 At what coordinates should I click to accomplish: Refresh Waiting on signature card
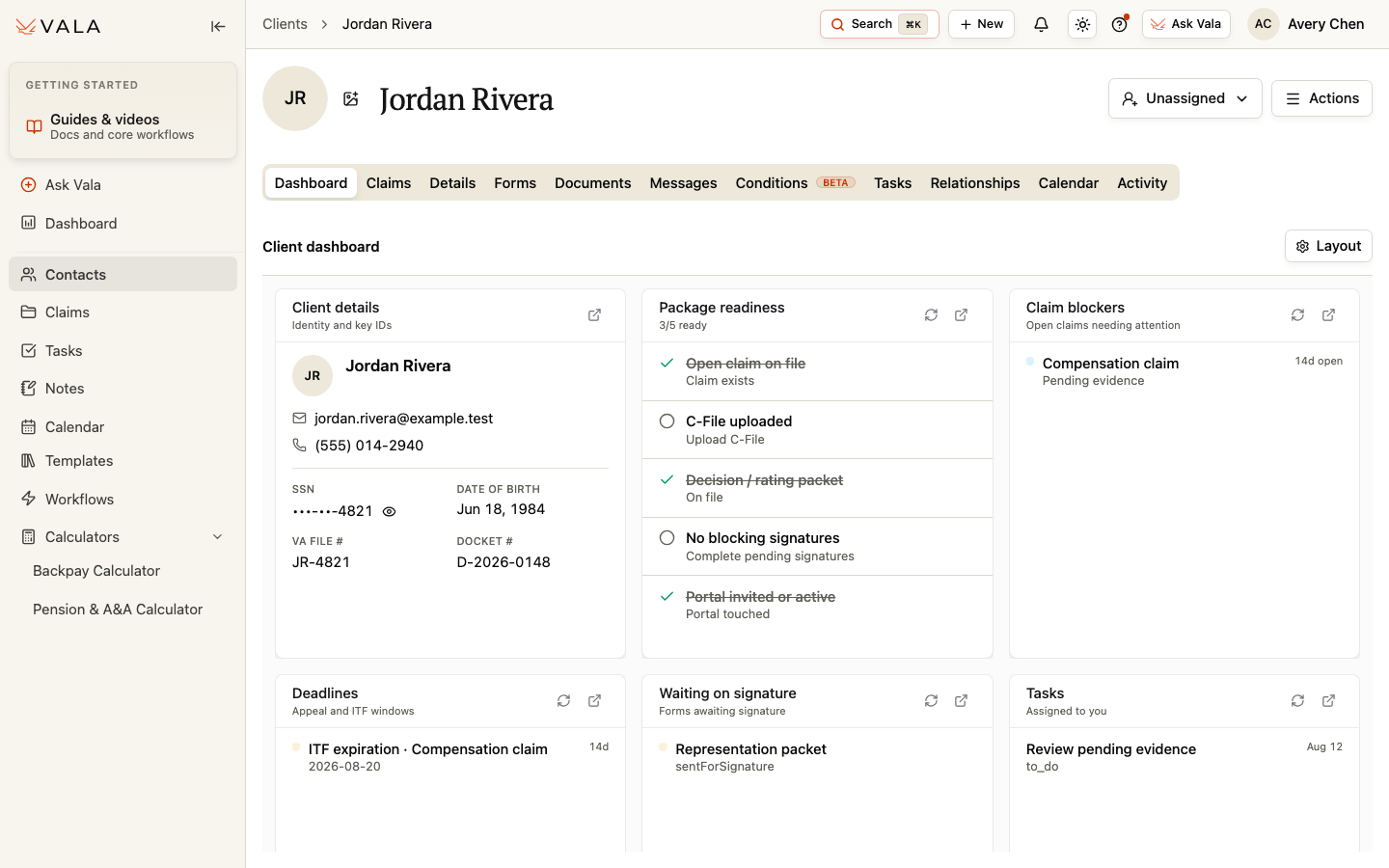pos(931,701)
